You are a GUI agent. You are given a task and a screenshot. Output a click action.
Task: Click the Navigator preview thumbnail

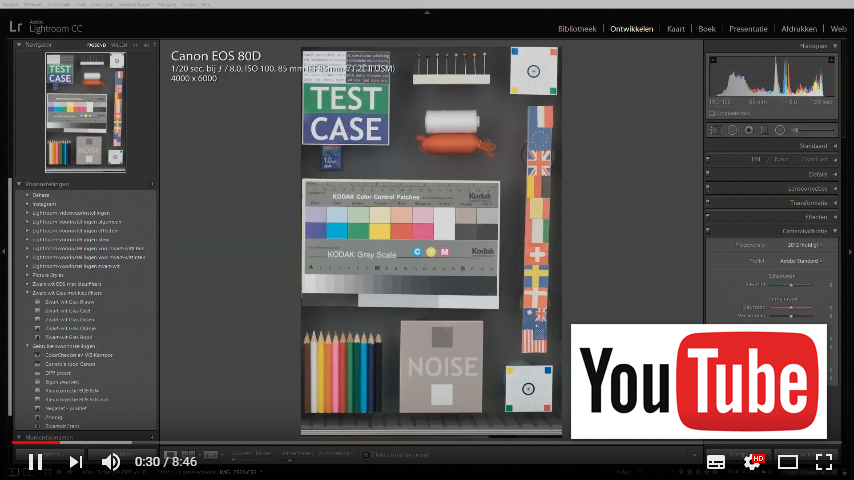[x=84, y=110]
